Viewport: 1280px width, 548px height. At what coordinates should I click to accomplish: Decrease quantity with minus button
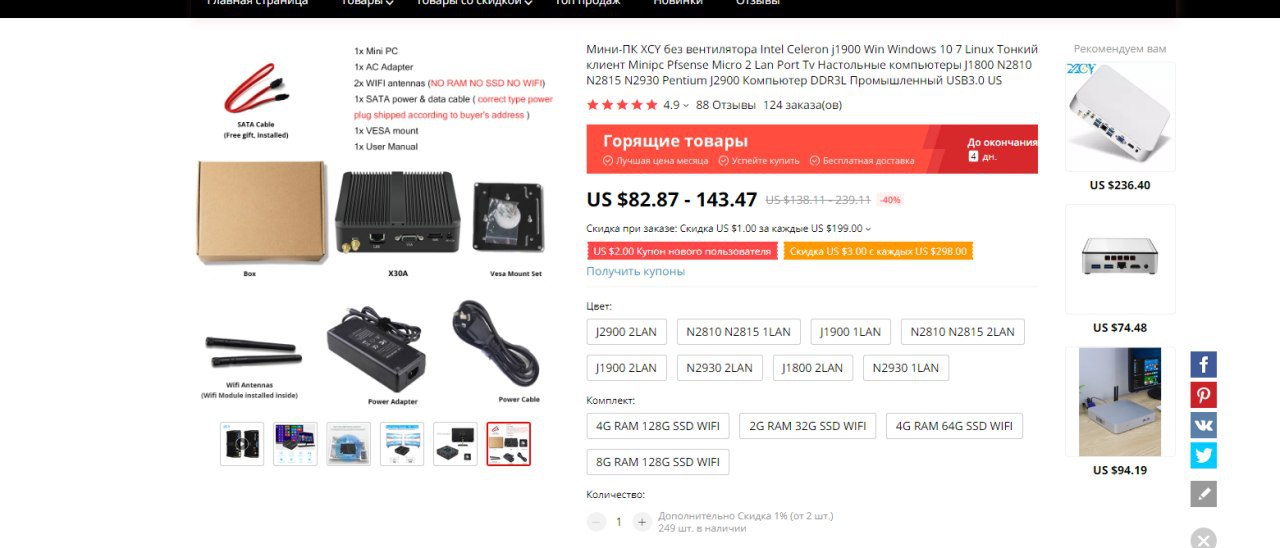point(596,522)
